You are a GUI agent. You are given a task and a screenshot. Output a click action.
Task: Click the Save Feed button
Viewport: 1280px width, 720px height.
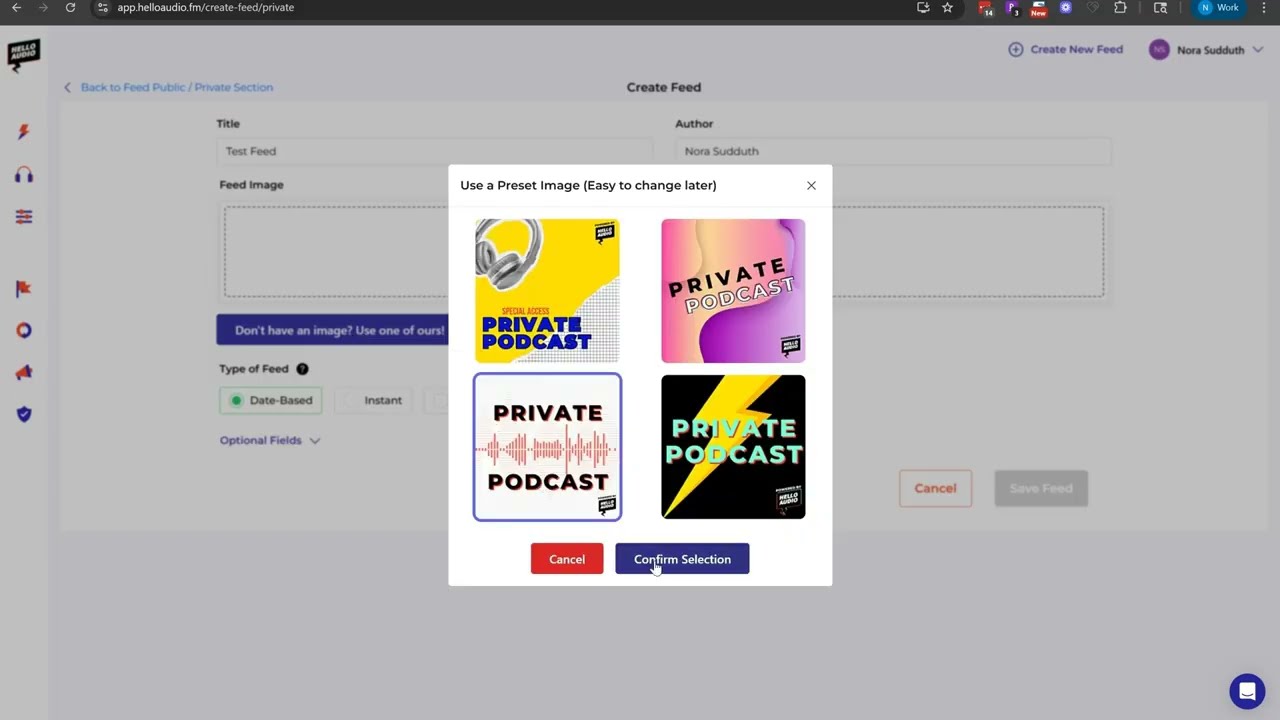click(x=1041, y=488)
